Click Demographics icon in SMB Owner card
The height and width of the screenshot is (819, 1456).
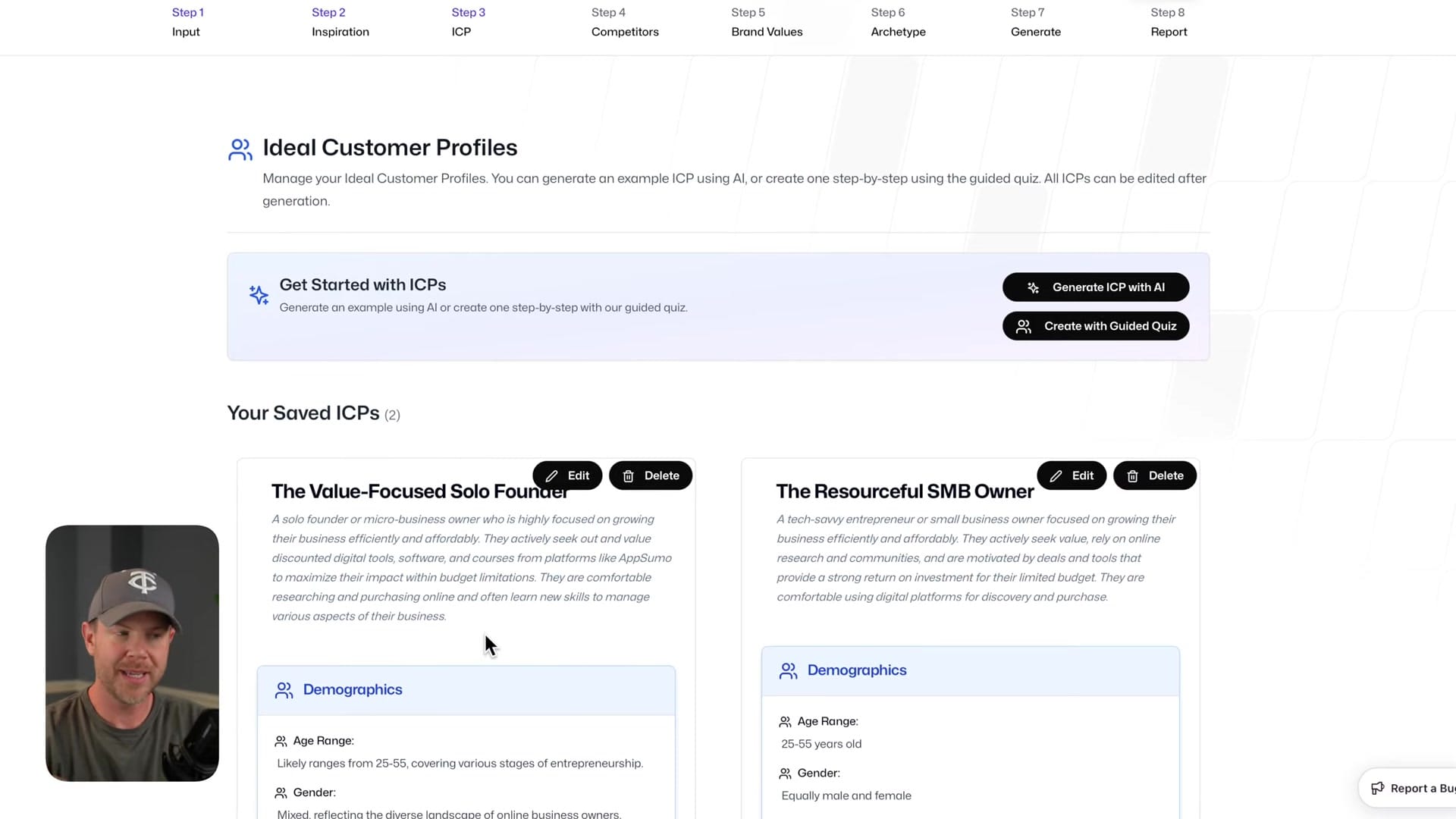point(788,671)
